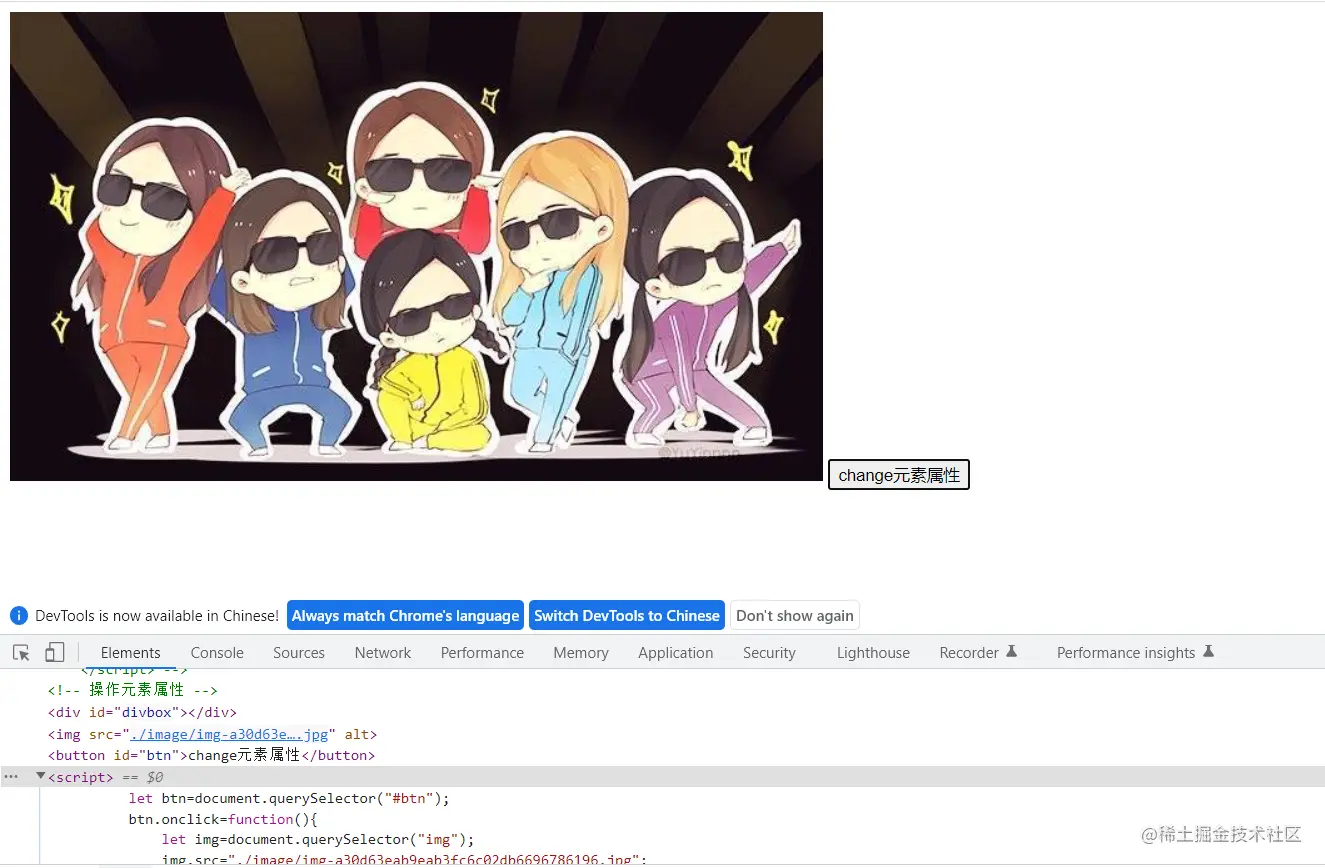Click Always match Chrome's language button
Screen dimensions: 1325x868
point(405,616)
